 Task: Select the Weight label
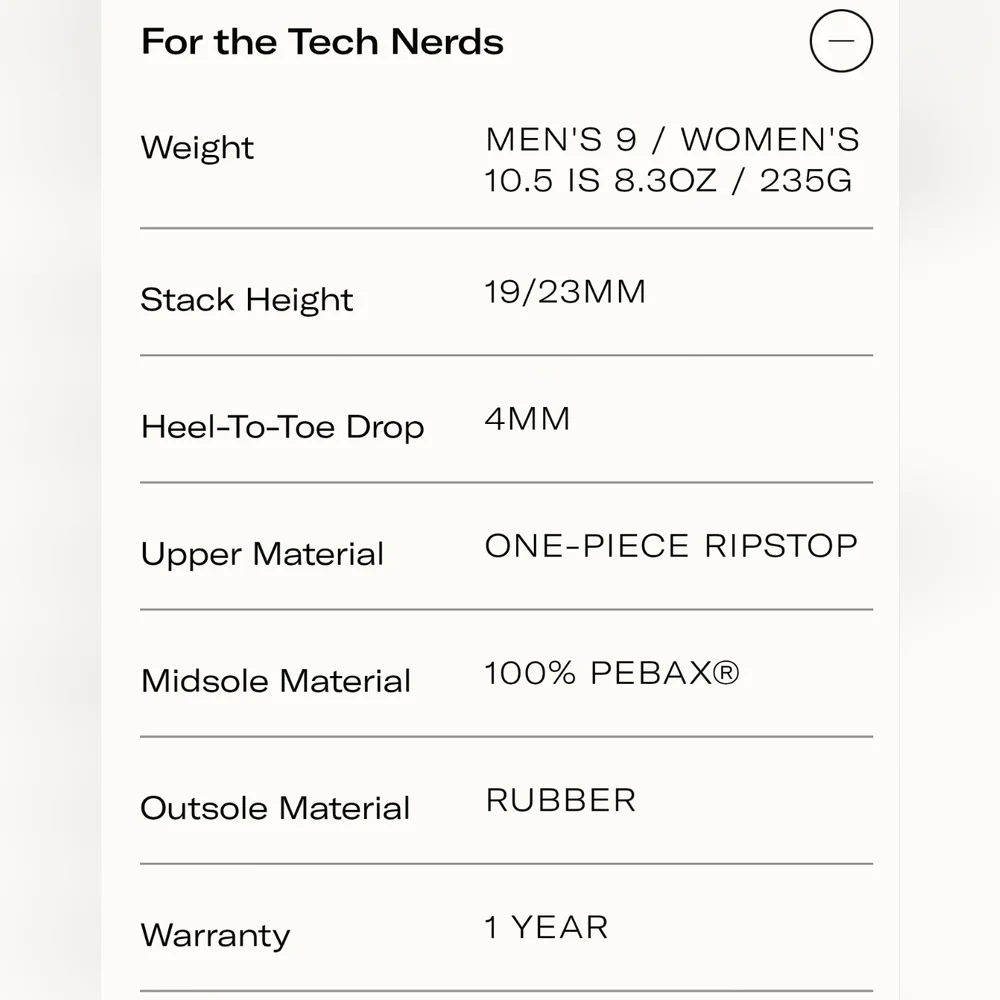[197, 148]
